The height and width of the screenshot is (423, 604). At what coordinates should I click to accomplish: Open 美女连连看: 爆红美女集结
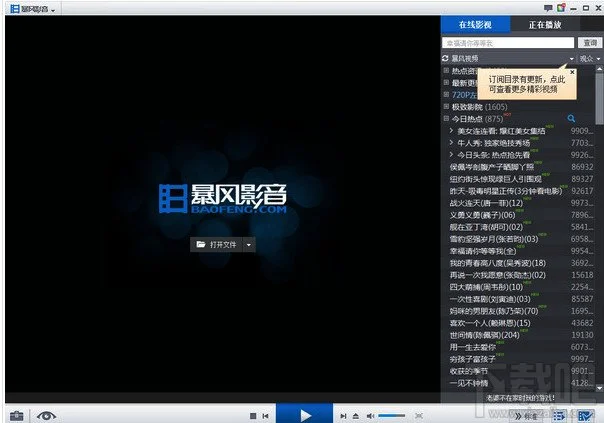501,131
